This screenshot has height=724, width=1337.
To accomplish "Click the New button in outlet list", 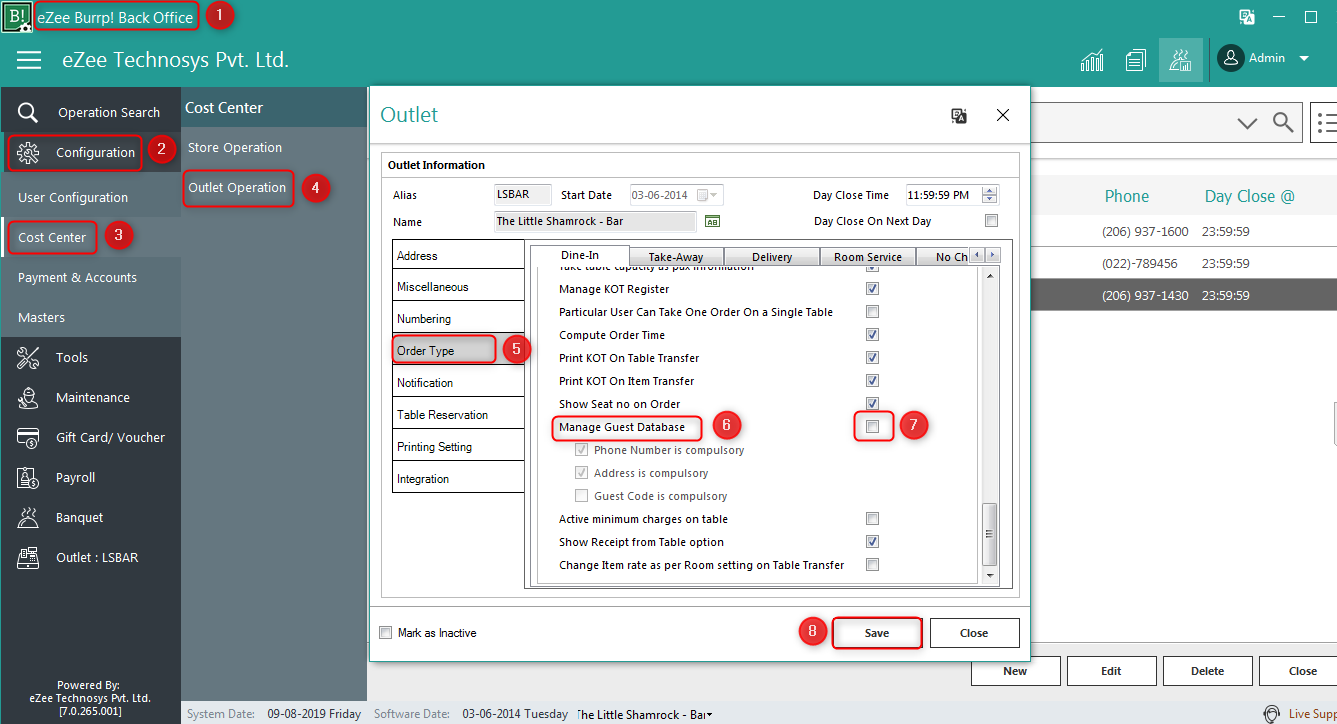I will coord(1015,671).
